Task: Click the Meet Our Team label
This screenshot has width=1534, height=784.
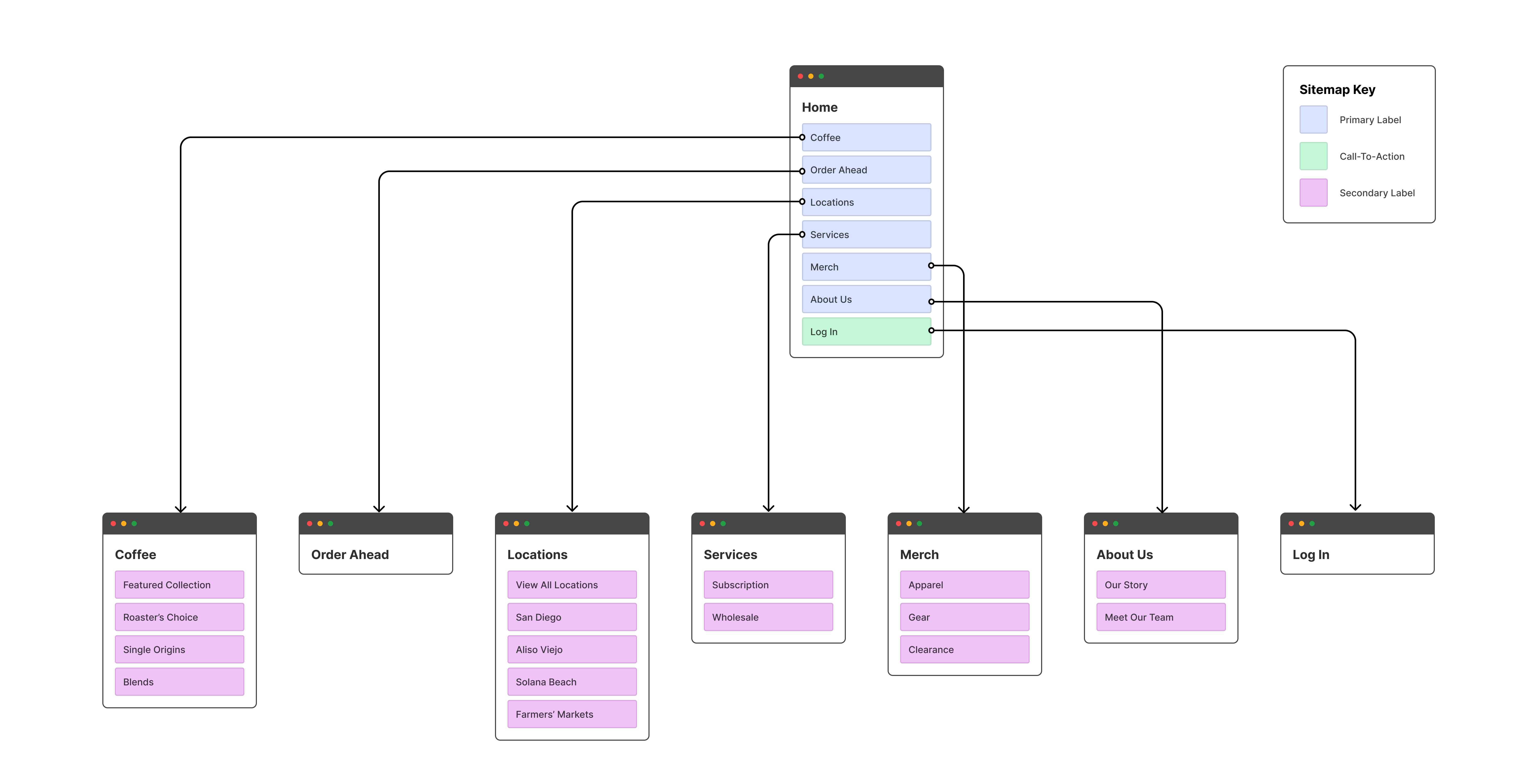Action: [x=1161, y=617]
